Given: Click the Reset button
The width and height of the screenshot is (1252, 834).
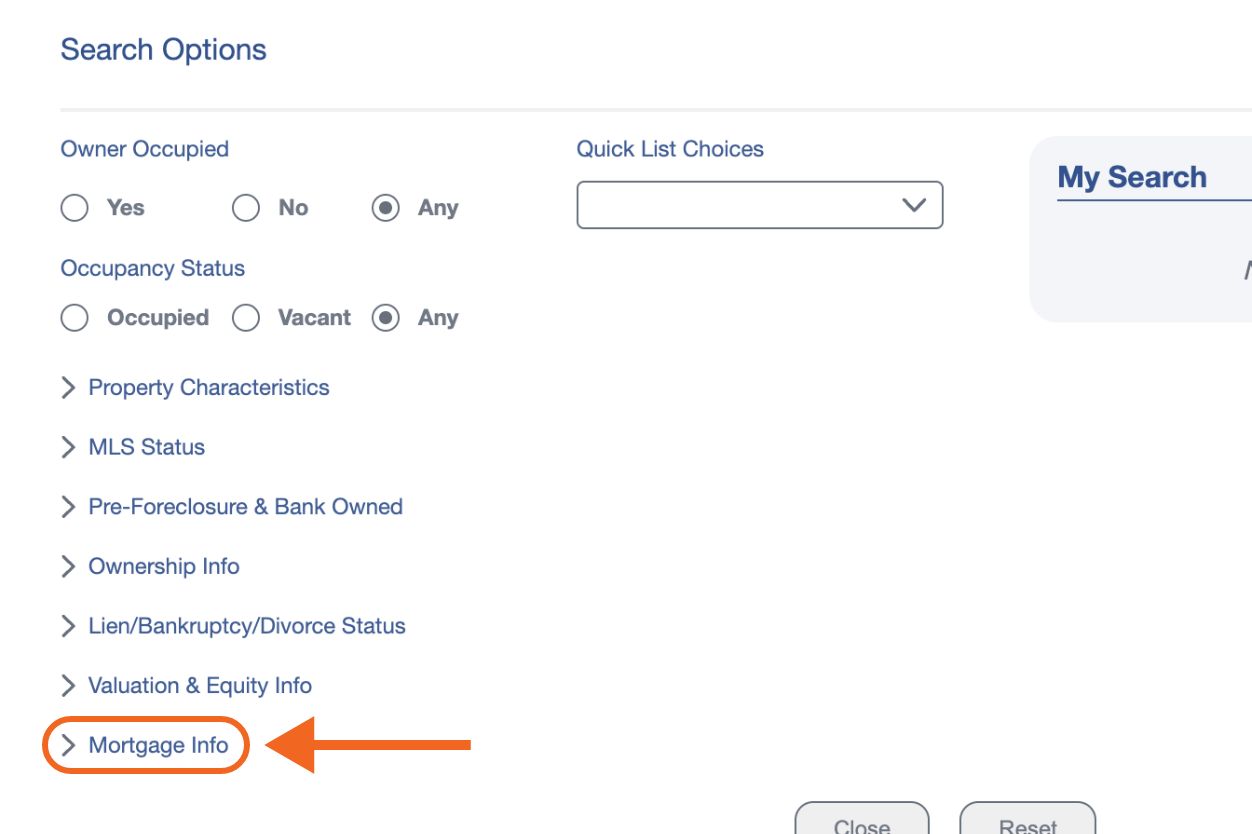Looking at the screenshot, I should point(1028,823).
